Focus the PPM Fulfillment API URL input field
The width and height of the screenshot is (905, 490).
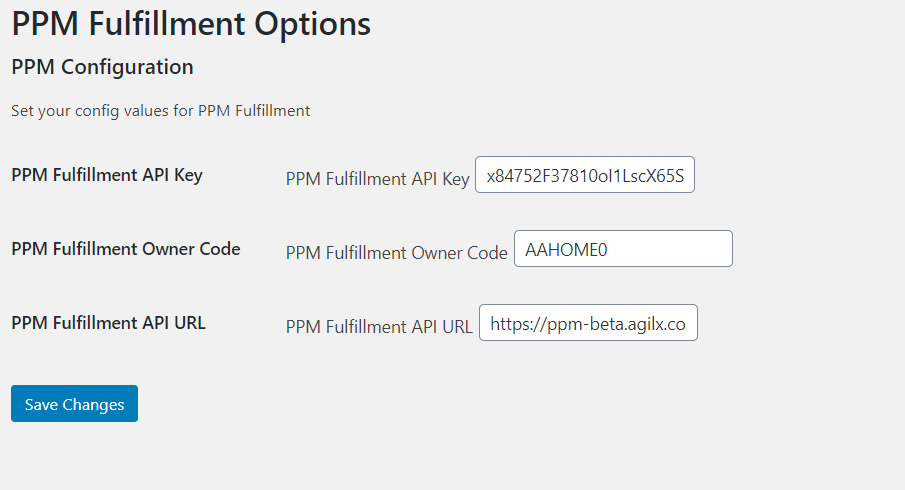[588, 323]
